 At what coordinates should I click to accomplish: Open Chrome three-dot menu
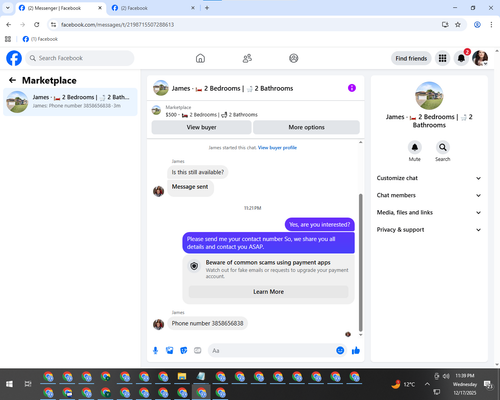491,25
